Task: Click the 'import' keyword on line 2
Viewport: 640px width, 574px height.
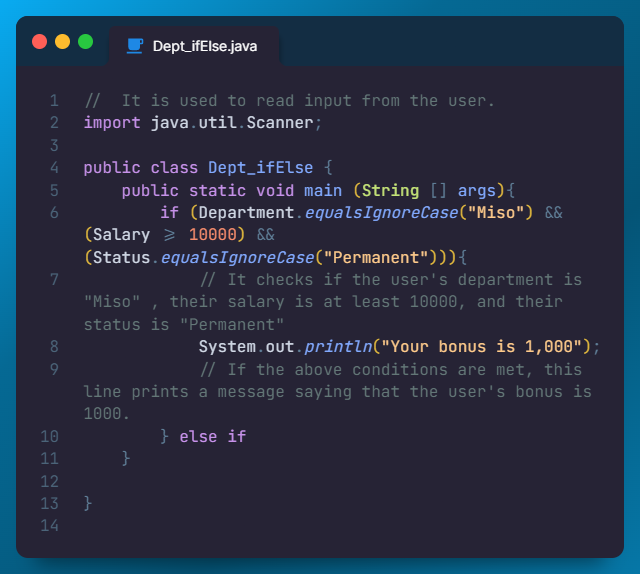Action: (x=112, y=123)
